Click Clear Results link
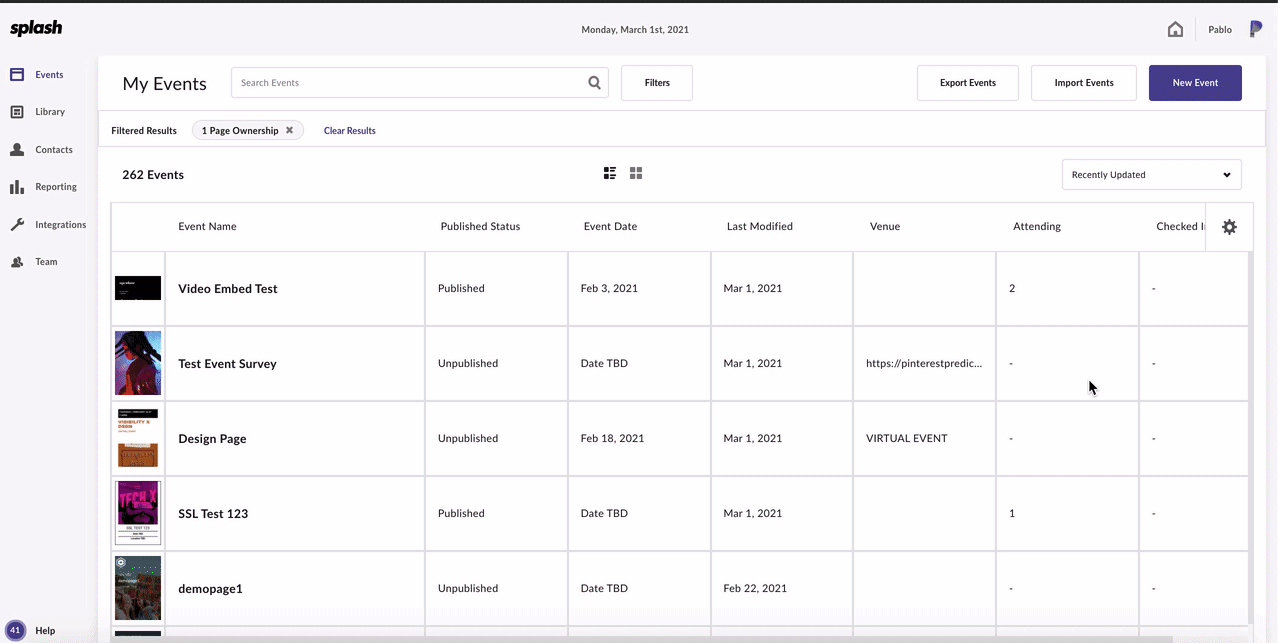Viewport: 1278px width, 643px height. point(350,131)
